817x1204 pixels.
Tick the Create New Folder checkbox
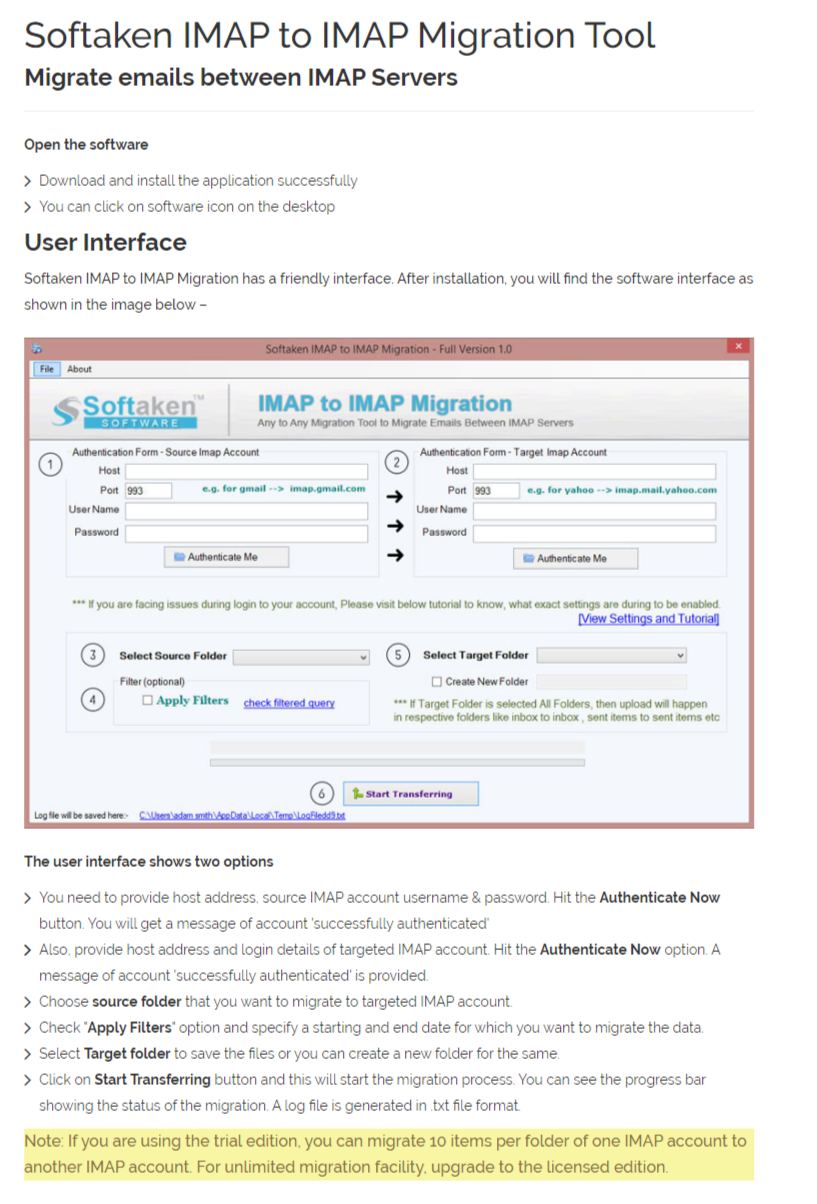click(436, 682)
